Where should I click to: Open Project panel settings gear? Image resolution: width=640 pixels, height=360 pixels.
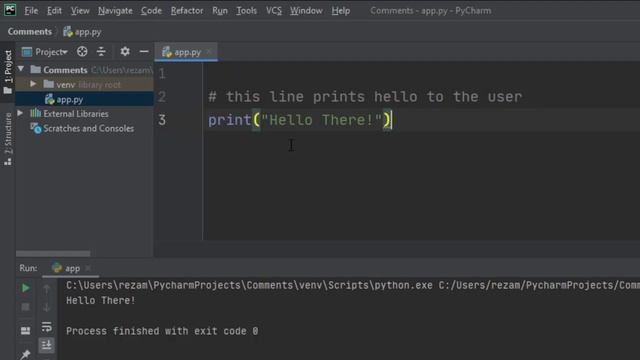tap(125, 51)
